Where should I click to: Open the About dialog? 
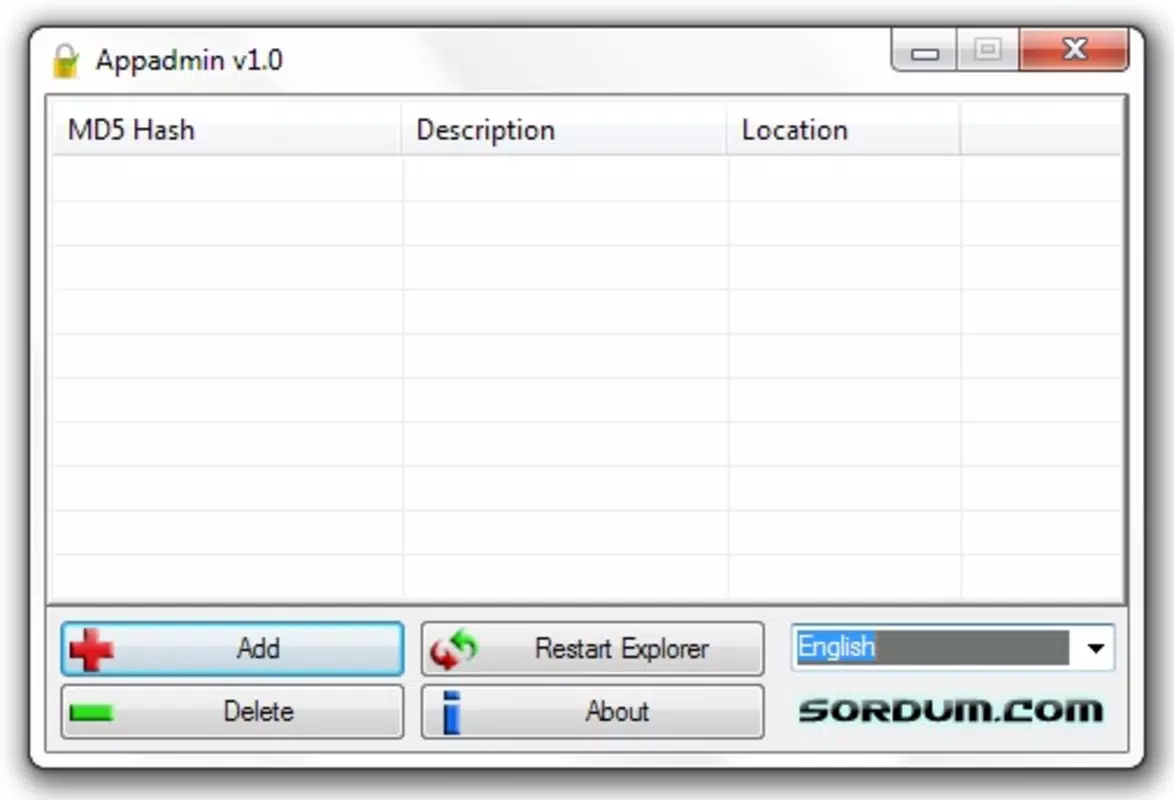point(592,711)
